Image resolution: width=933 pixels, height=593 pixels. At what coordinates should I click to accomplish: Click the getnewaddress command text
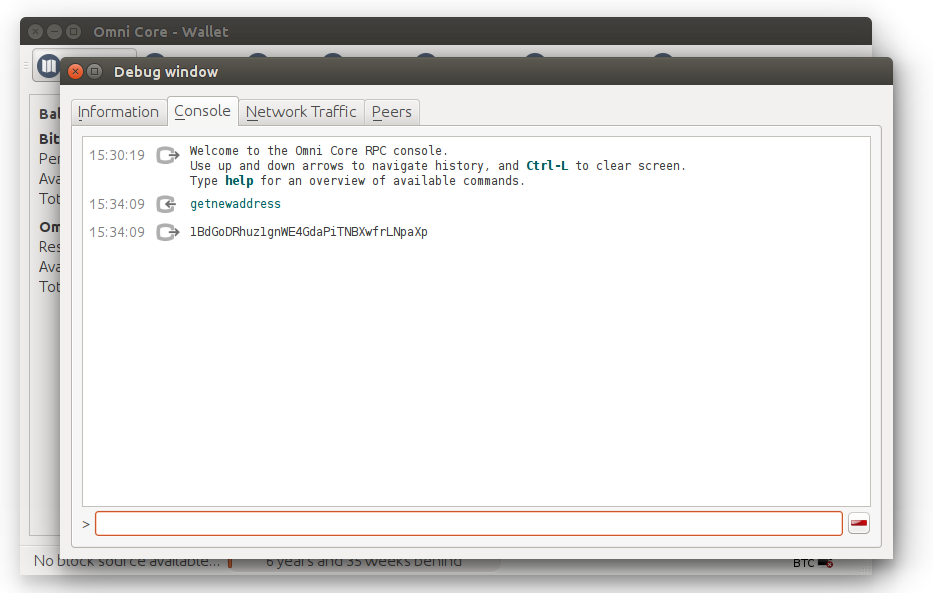(x=235, y=204)
